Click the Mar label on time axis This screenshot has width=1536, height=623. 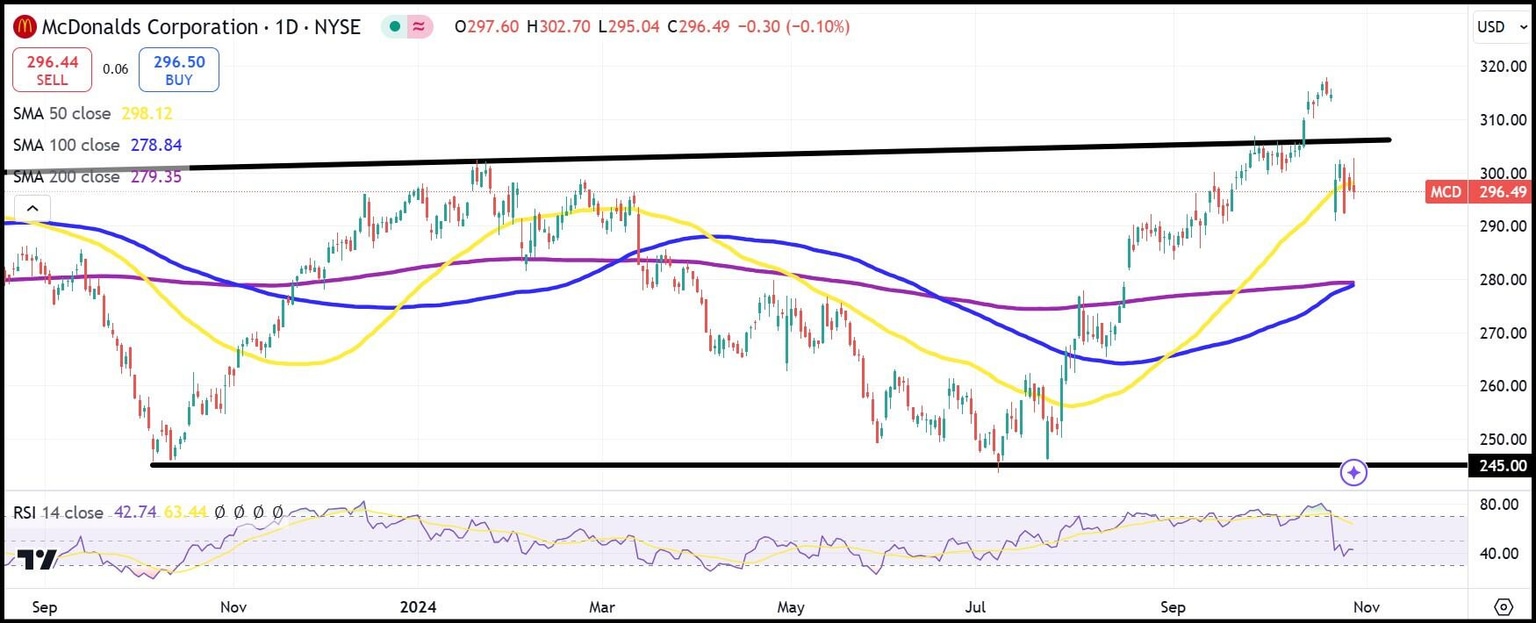(603, 606)
